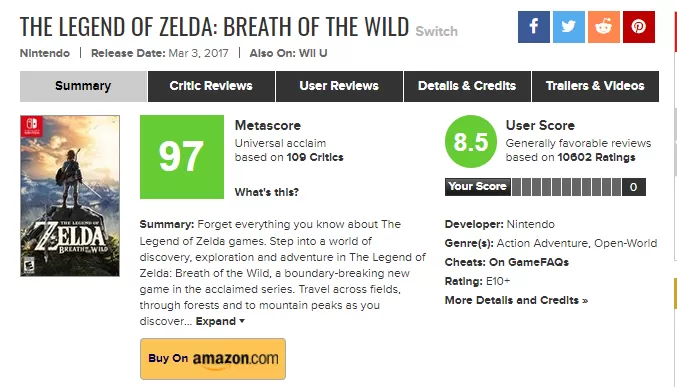Pin this game on Pinterest

tap(639, 27)
